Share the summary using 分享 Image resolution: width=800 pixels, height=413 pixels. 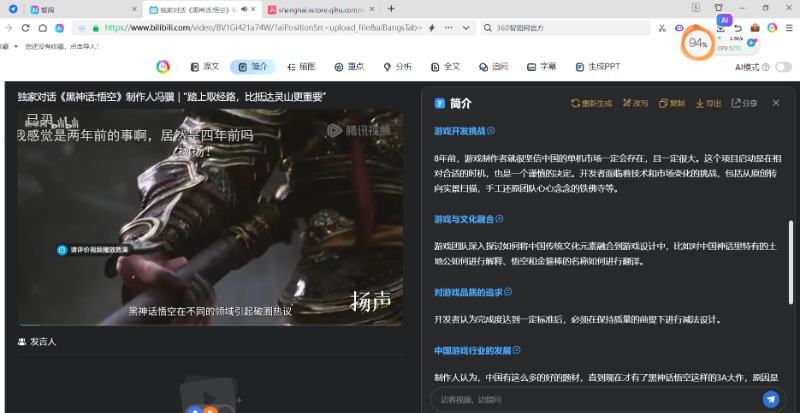pos(744,103)
